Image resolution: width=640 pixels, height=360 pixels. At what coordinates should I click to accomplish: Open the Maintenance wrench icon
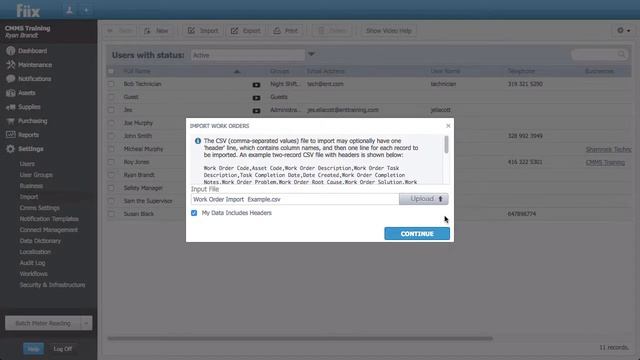[11, 65]
